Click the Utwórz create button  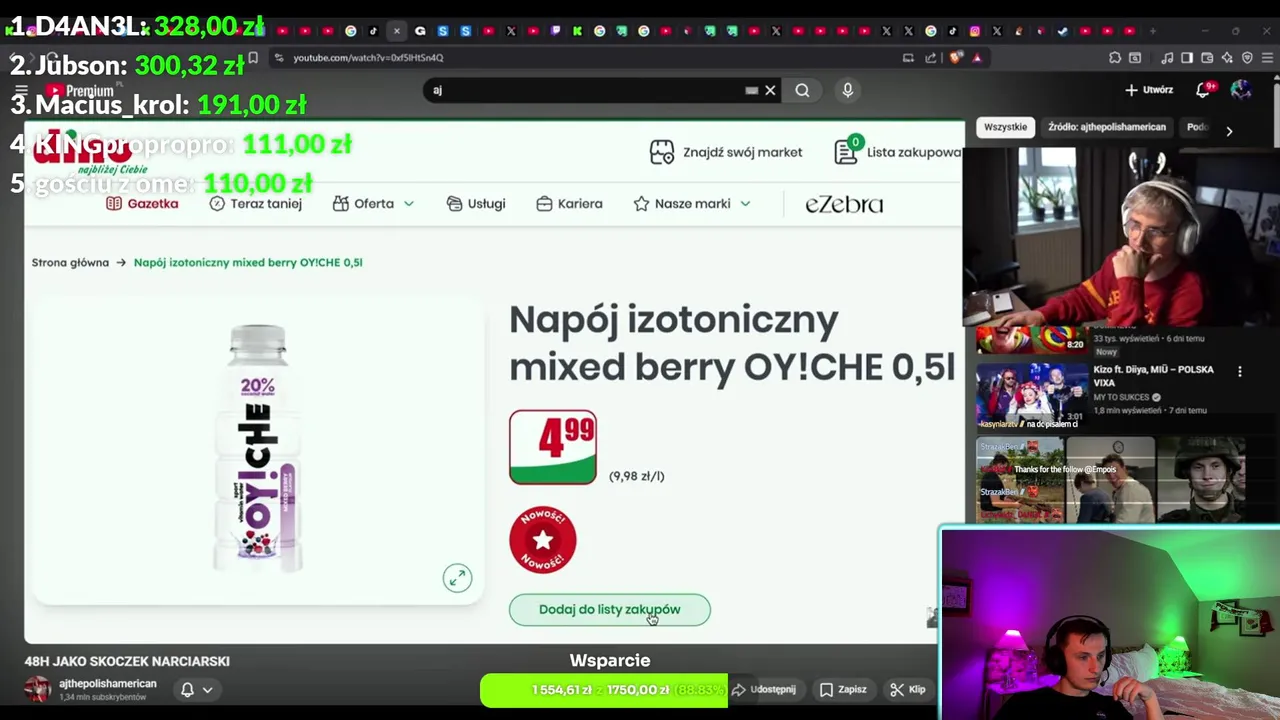pyautogui.click(x=1149, y=90)
